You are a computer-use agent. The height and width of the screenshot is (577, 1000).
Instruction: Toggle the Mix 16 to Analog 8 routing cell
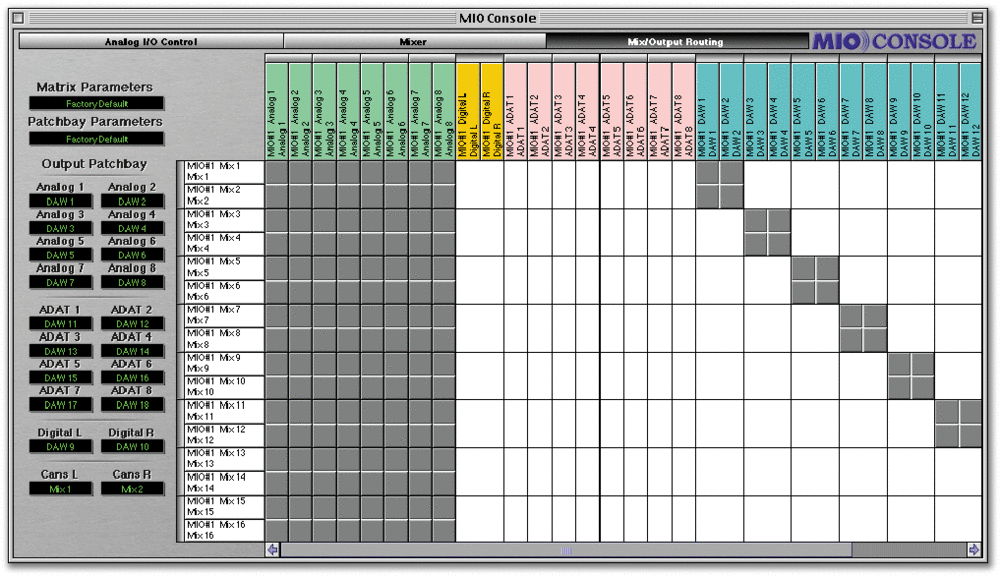click(445, 531)
